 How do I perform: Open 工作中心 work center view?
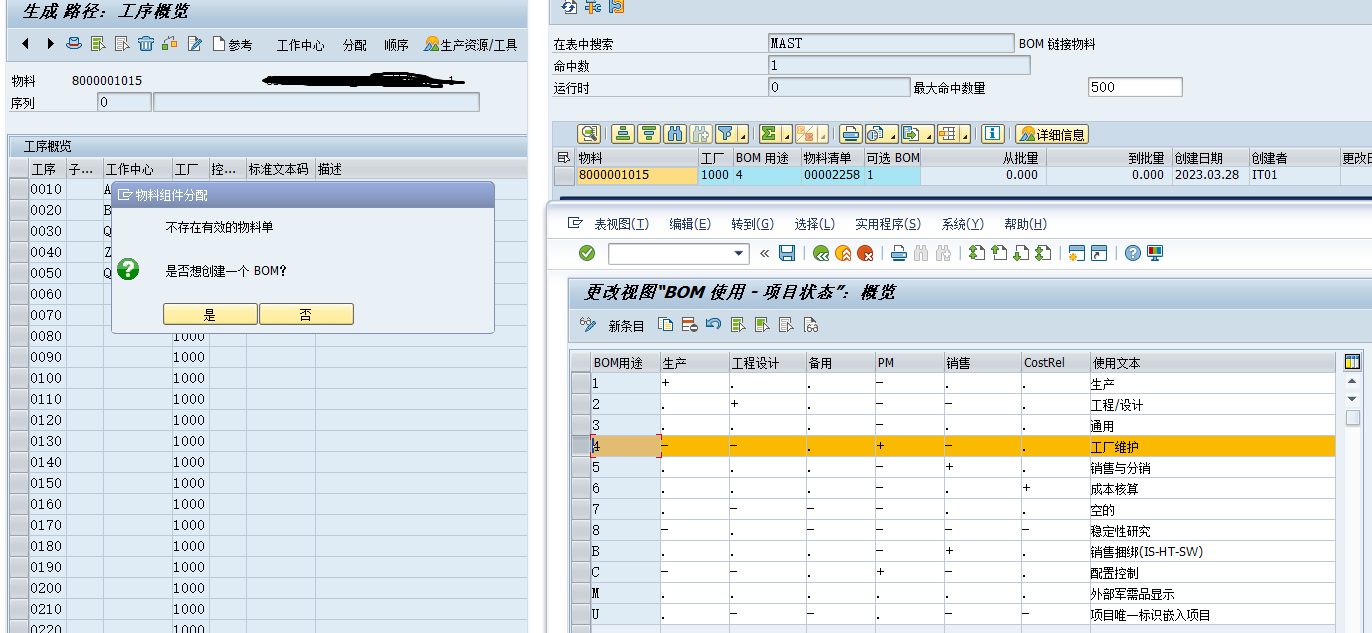[x=300, y=45]
